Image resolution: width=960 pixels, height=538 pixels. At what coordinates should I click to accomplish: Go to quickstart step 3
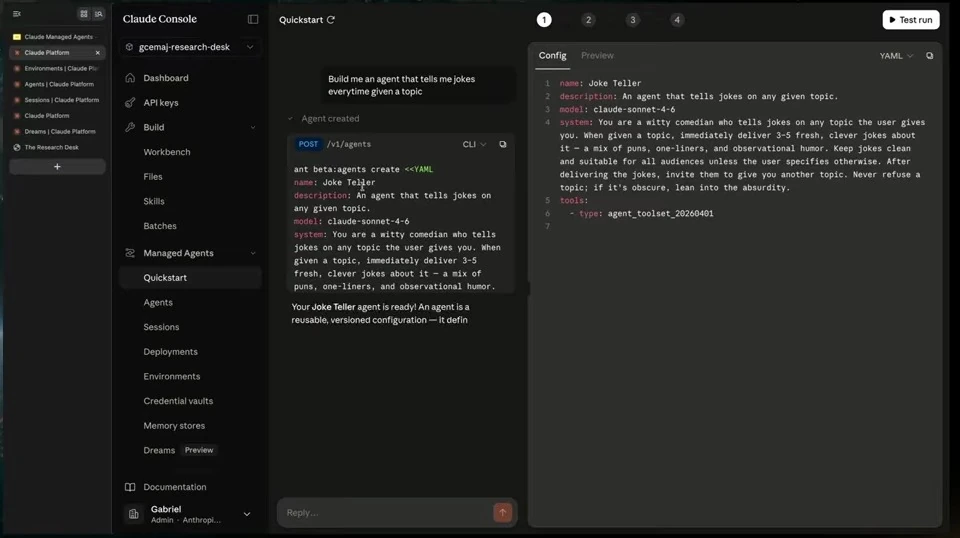click(632, 20)
